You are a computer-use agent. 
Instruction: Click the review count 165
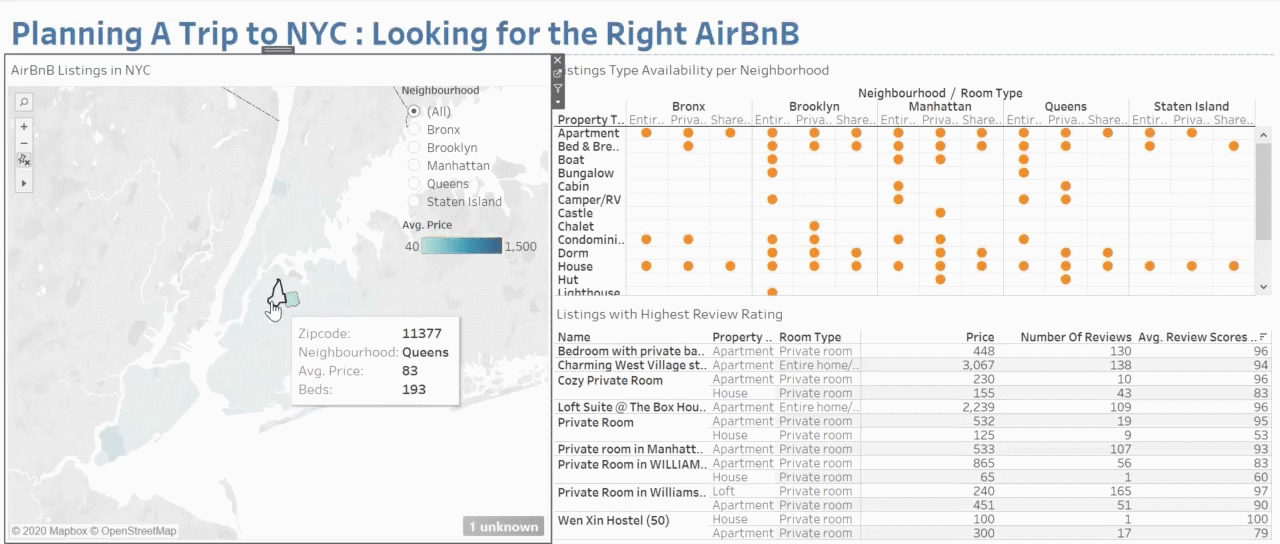click(1121, 491)
